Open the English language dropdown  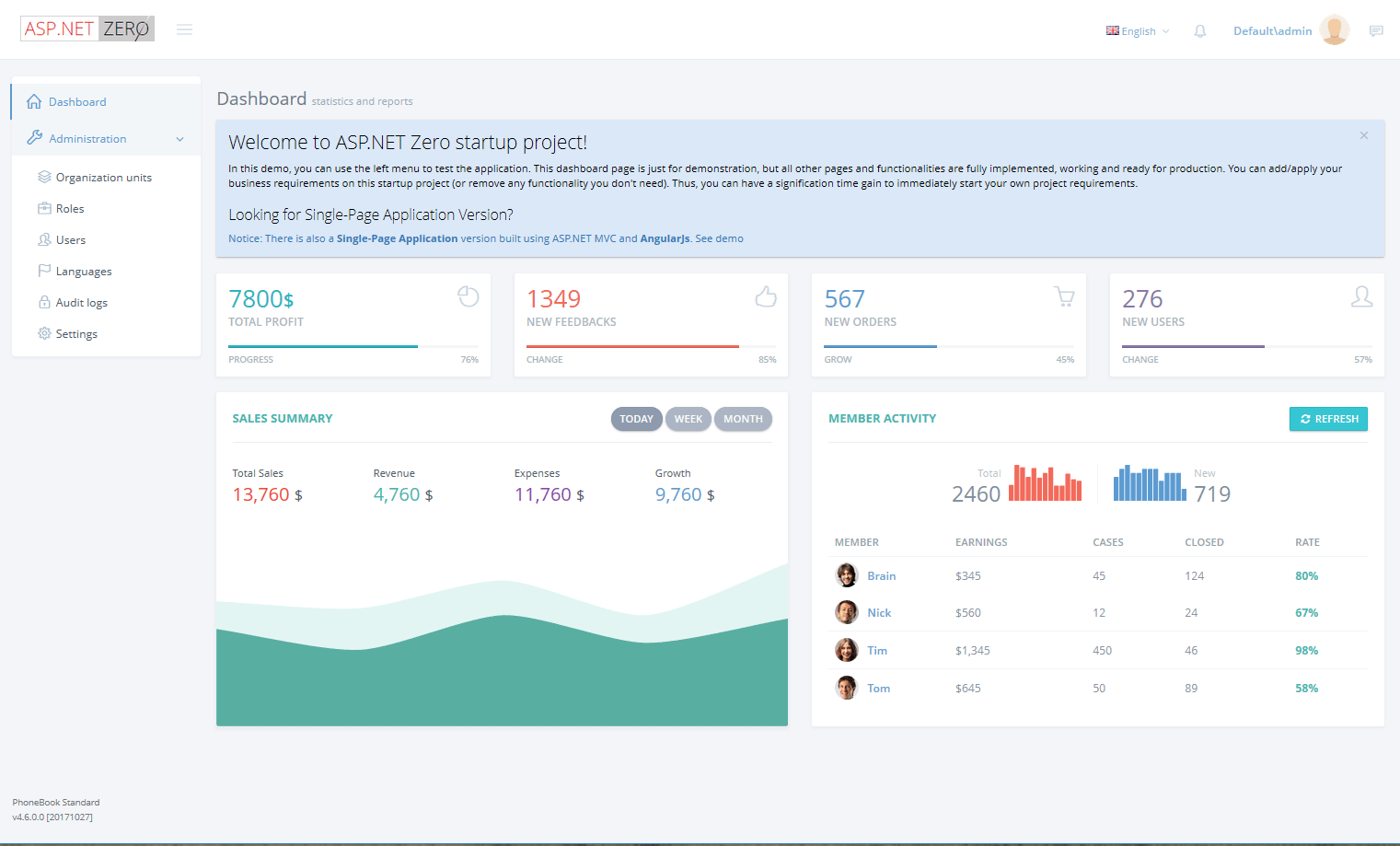point(1137,30)
